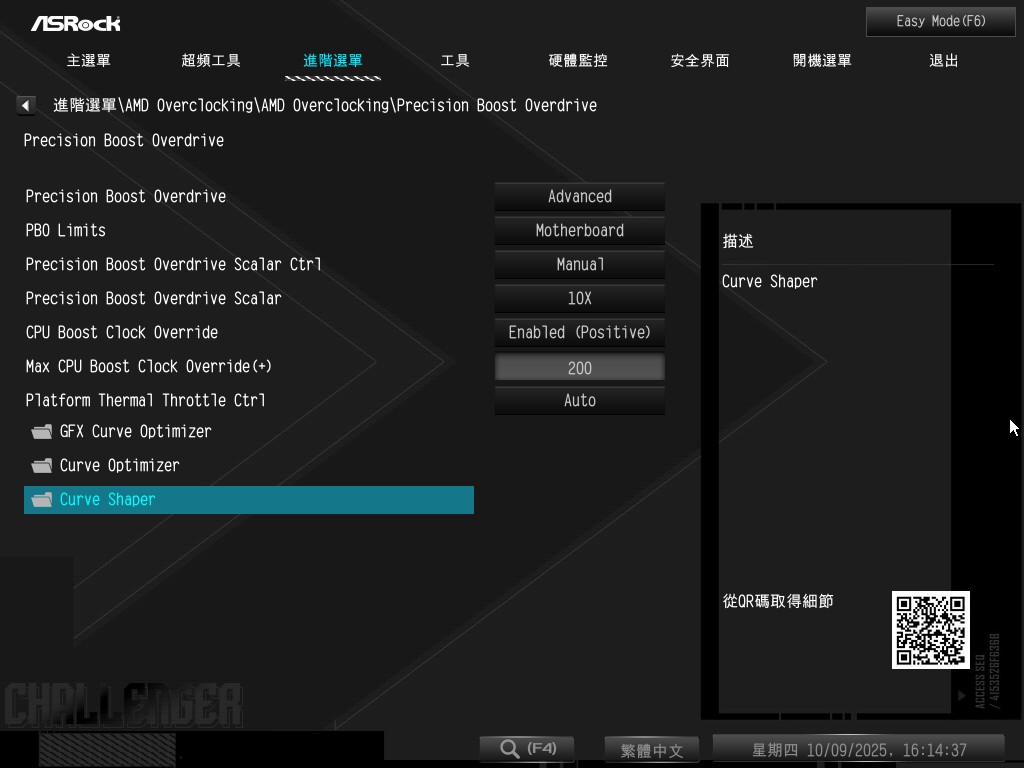Image resolution: width=1024 pixels, height=768 pixels.
Task: Open the GFX Curve Optimizer folder icon
Action: 41,432
